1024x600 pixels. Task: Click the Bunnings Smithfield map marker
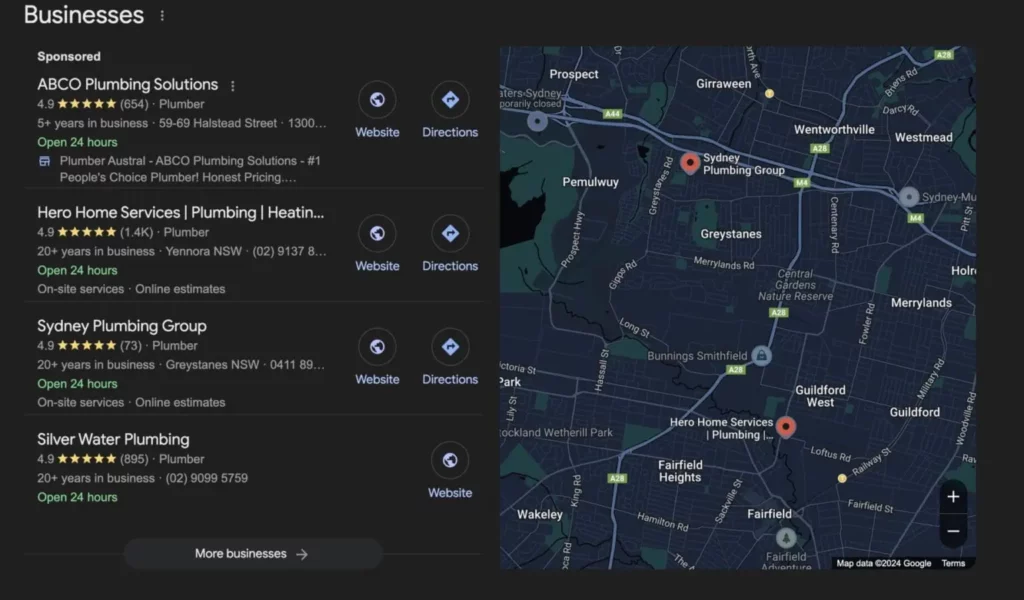point(761,356)
